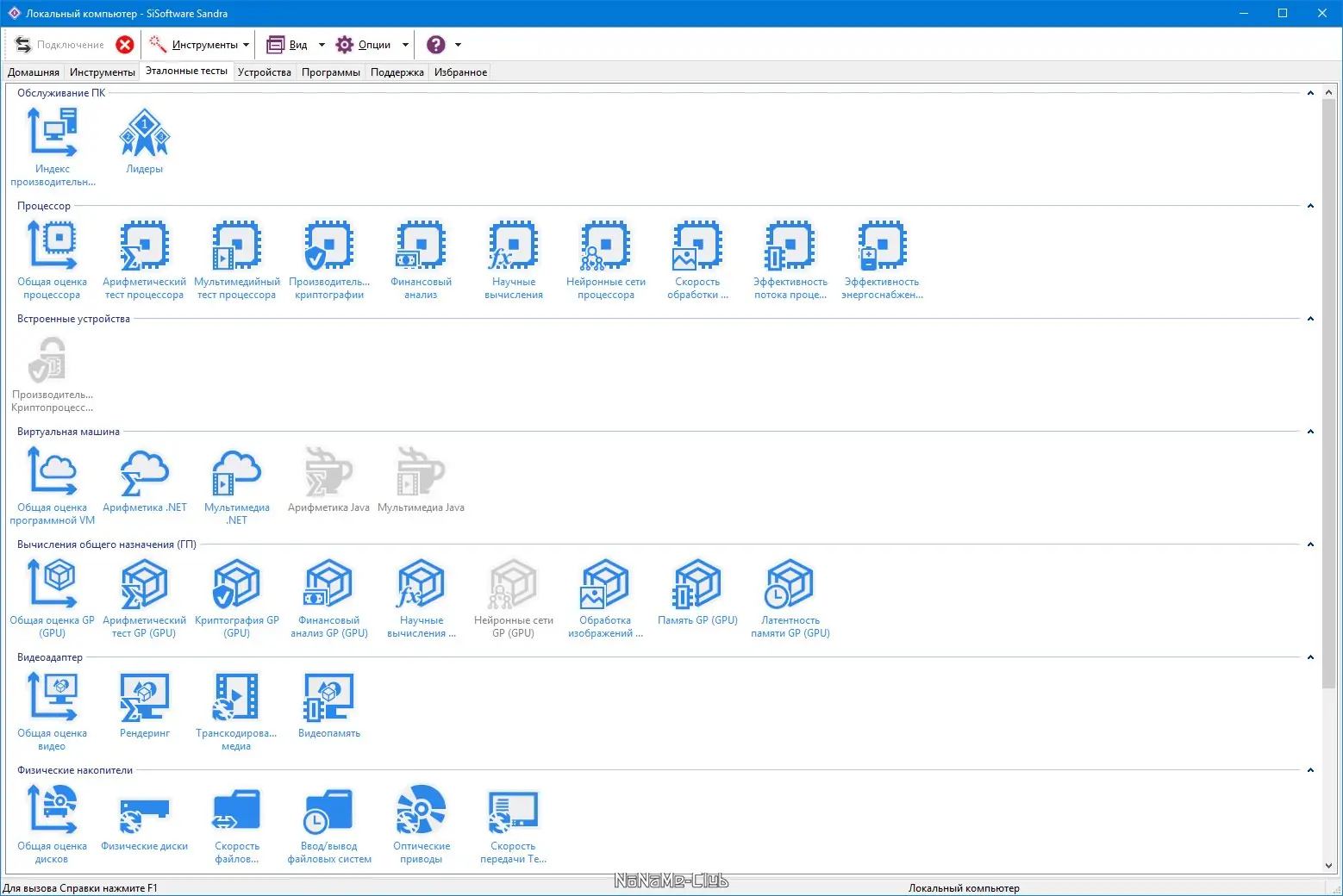1343x896 pixels.
Task: Start the Финансовый анализ processor test
Action: (422, 259)
